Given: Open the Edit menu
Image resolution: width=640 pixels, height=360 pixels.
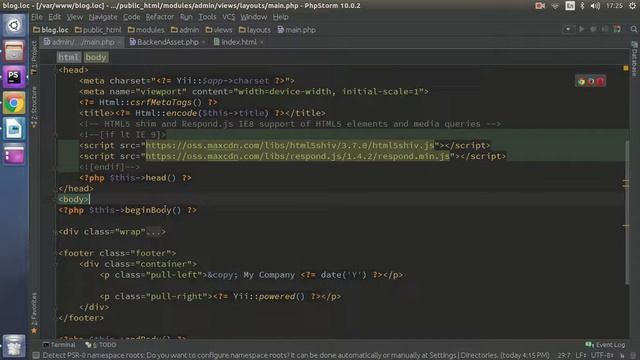Looking at the screenshot, I should pyautogui.click(x=54, y=17).
